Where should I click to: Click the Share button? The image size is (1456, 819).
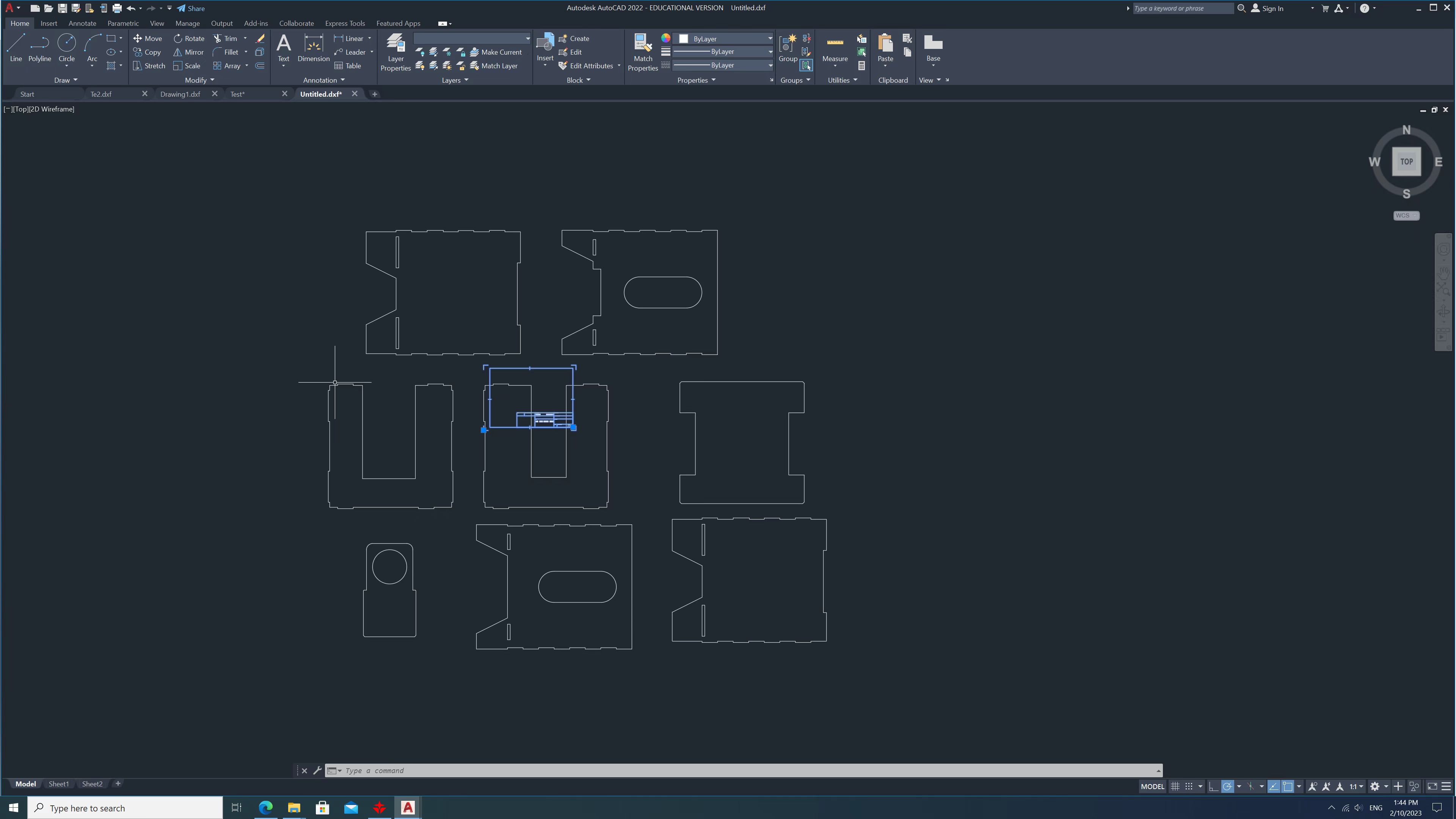coord(191,8)
